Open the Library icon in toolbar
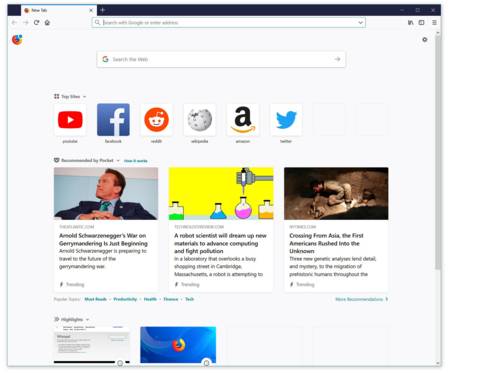The width and height of the screenshot is (500, 373). (411, 23)
